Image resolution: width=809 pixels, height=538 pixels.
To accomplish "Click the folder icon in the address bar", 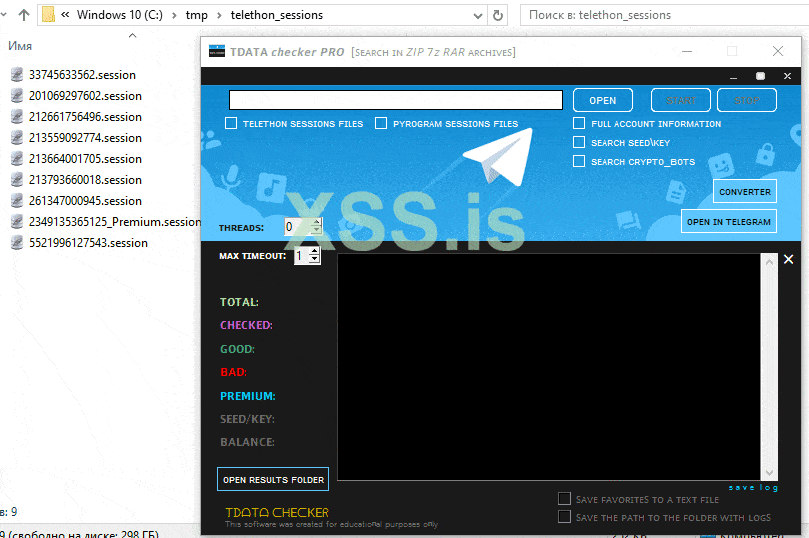I will point(48,15).
